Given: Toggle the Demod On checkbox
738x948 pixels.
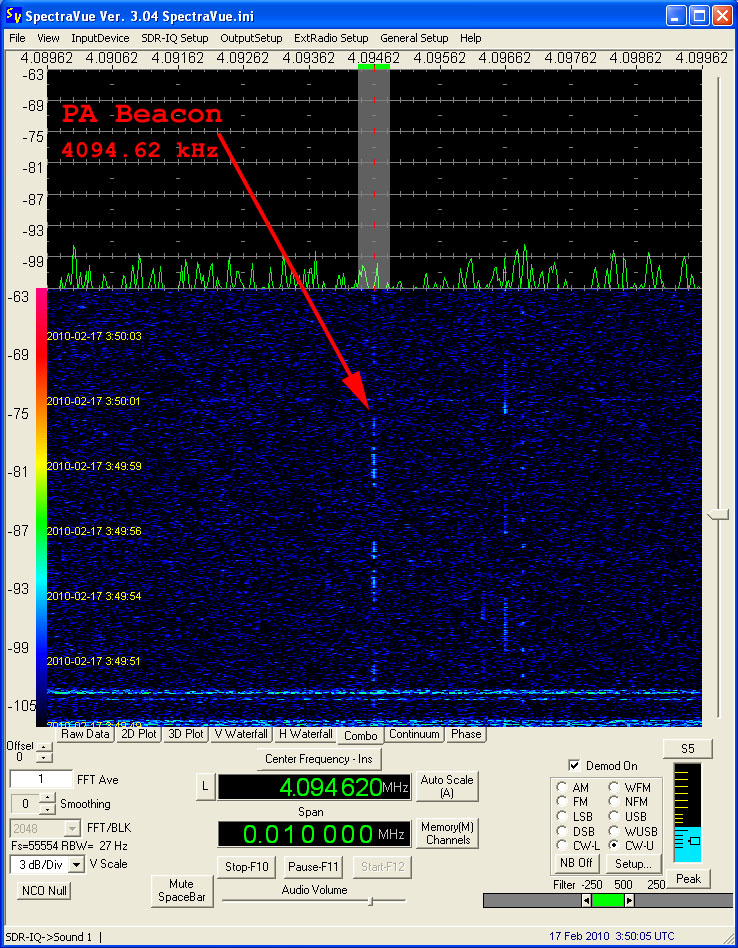Looking at the screenshot, I should pyautogui.click(x=574, y=765).
